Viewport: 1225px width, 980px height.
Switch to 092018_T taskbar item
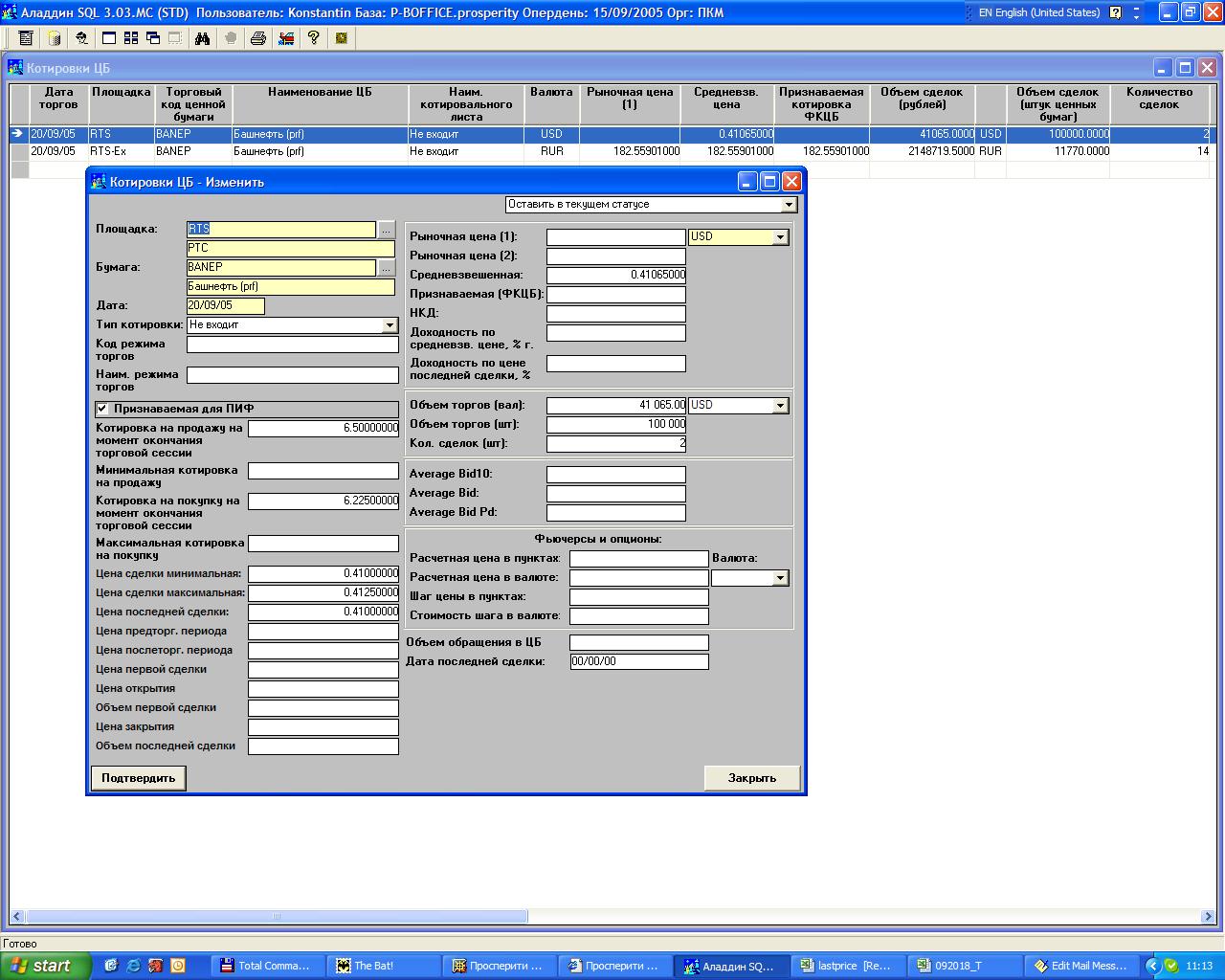tap(965, 966)
